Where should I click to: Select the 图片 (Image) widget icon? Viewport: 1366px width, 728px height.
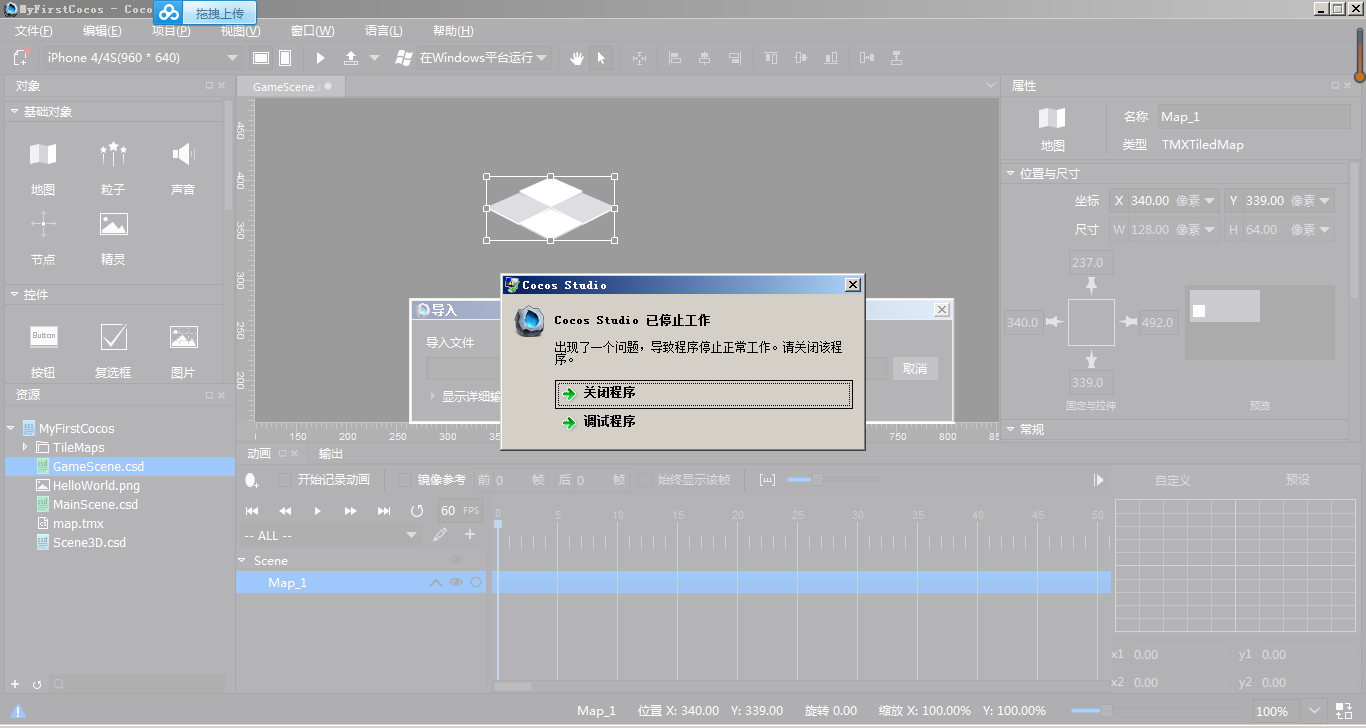183,337
